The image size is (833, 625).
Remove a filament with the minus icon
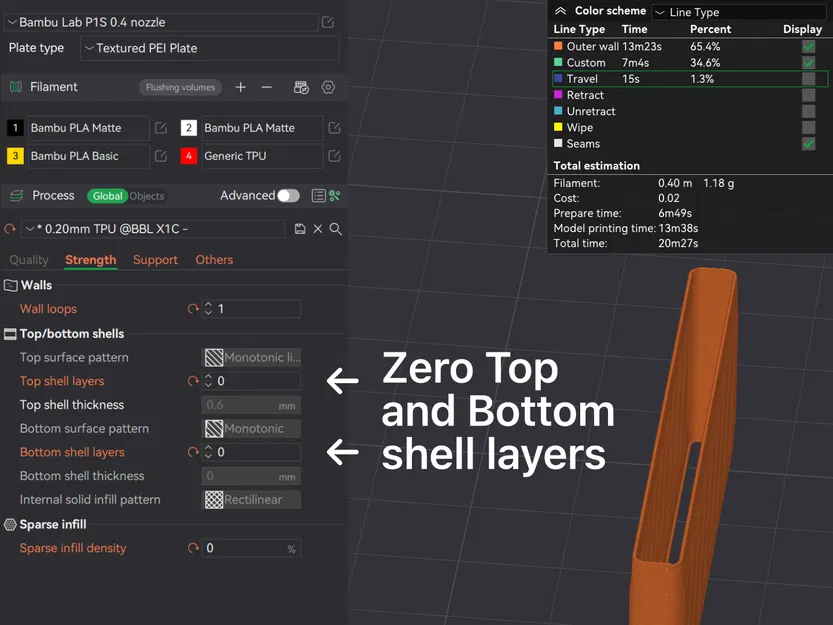(x=267, y=87)
